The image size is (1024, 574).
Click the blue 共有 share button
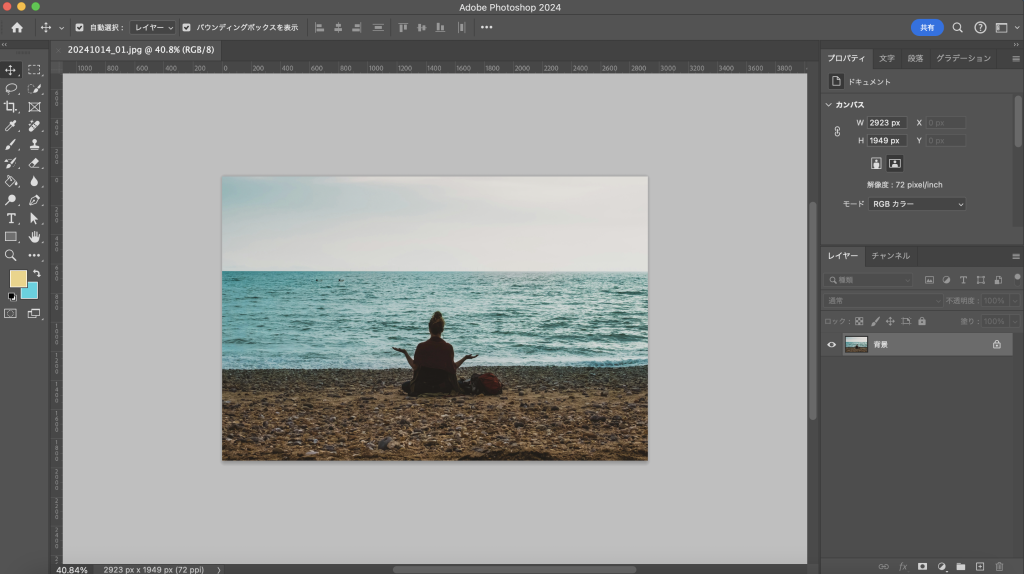click(927, 28)
